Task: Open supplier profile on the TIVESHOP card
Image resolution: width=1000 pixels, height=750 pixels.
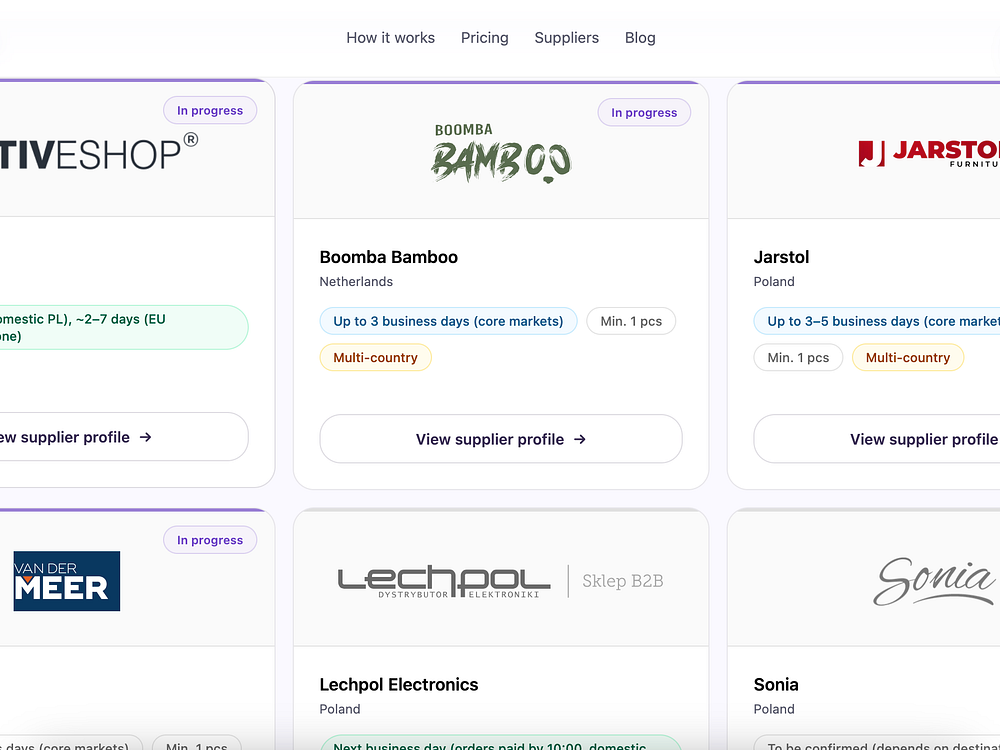Action: pyautogui.click(x=124, y=437)
